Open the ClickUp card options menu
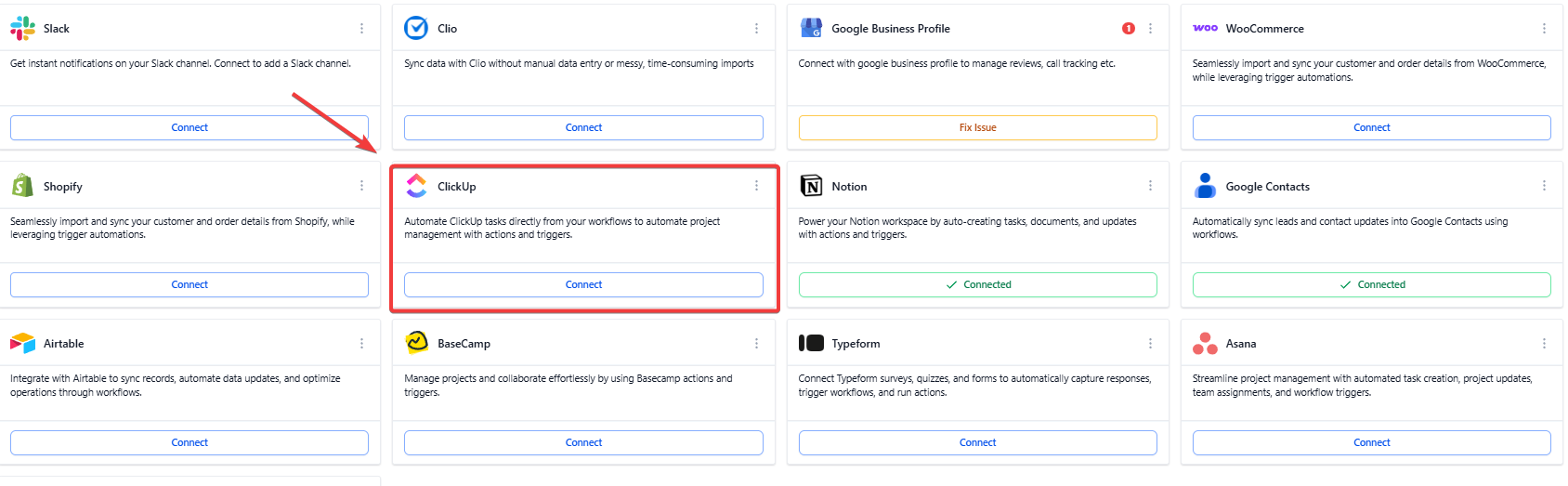 pos(756,186)
